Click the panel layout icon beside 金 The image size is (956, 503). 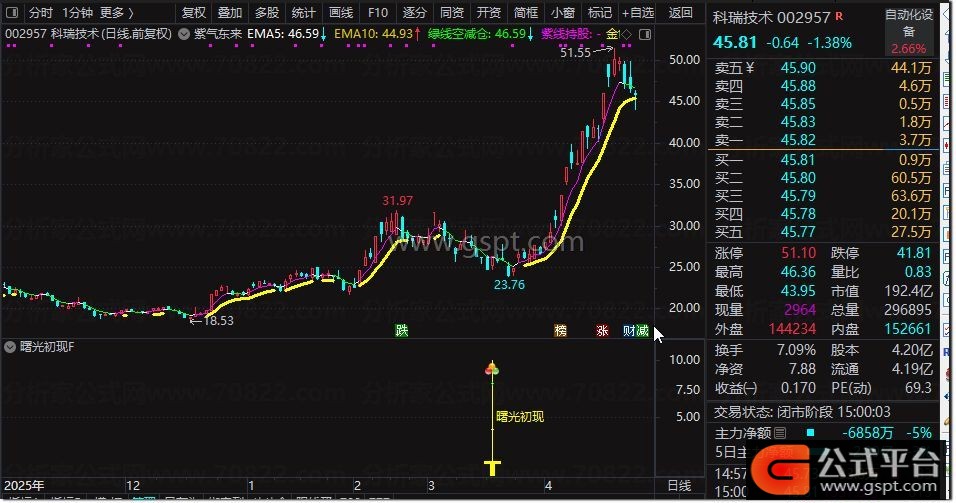pos(644,35)
